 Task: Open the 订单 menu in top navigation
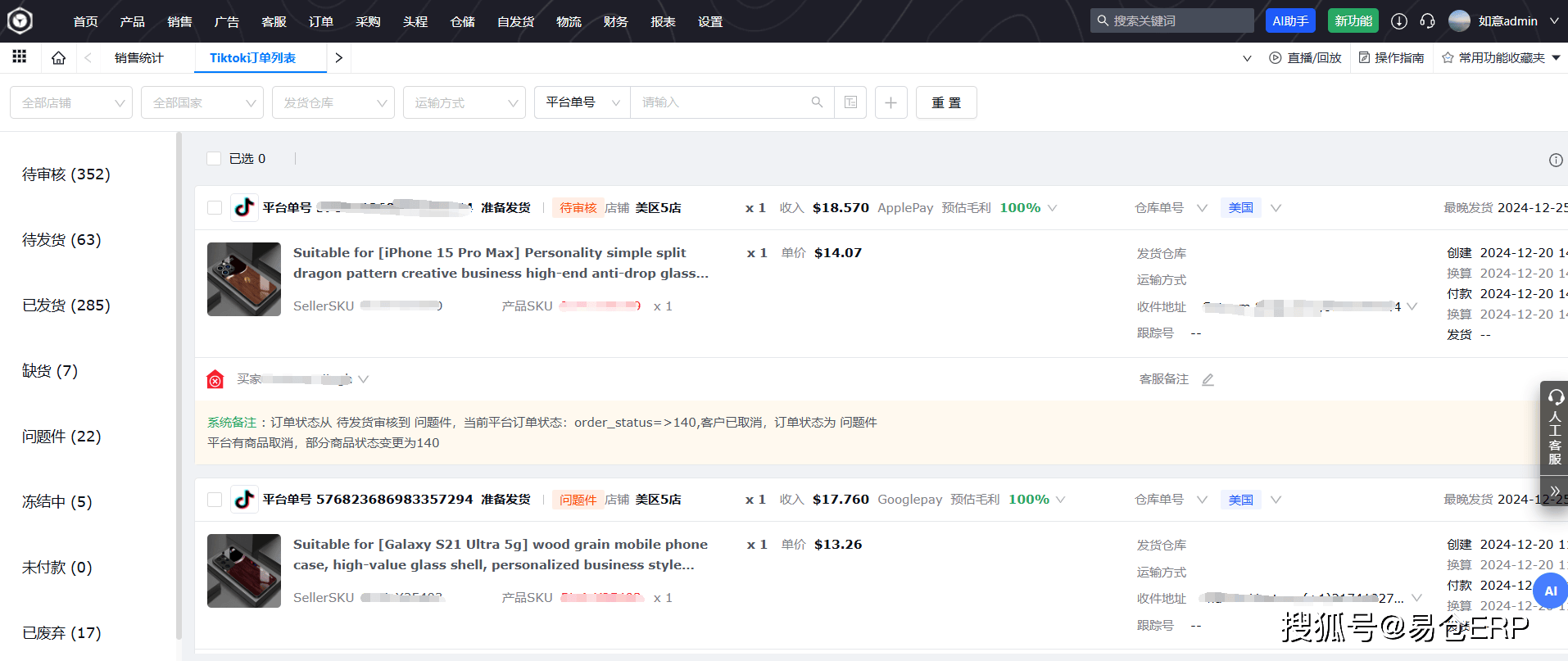[320, 21]
